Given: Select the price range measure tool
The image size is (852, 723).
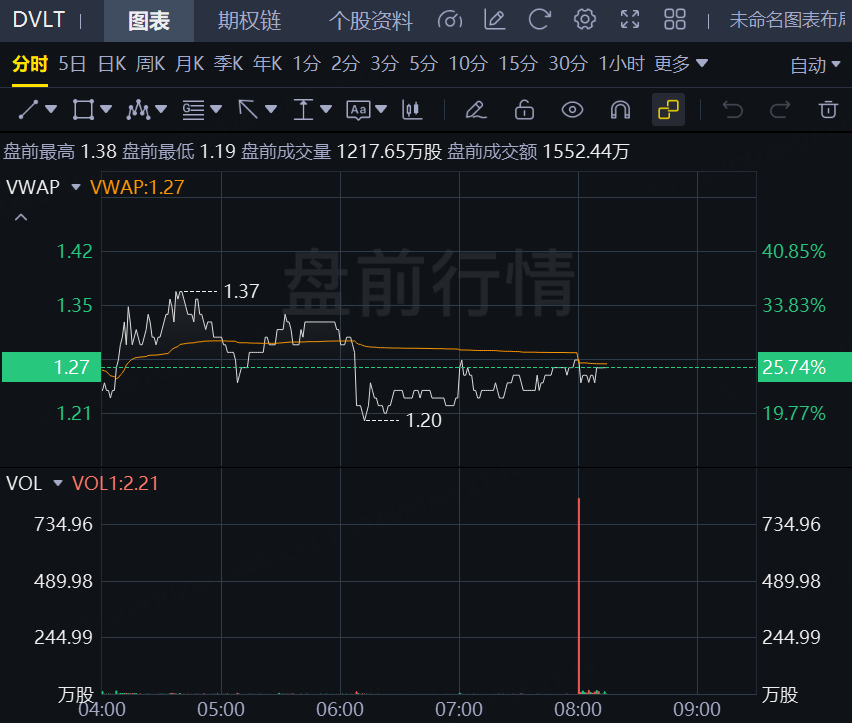Looking at the screenshot, I should (x=303, y=110).
